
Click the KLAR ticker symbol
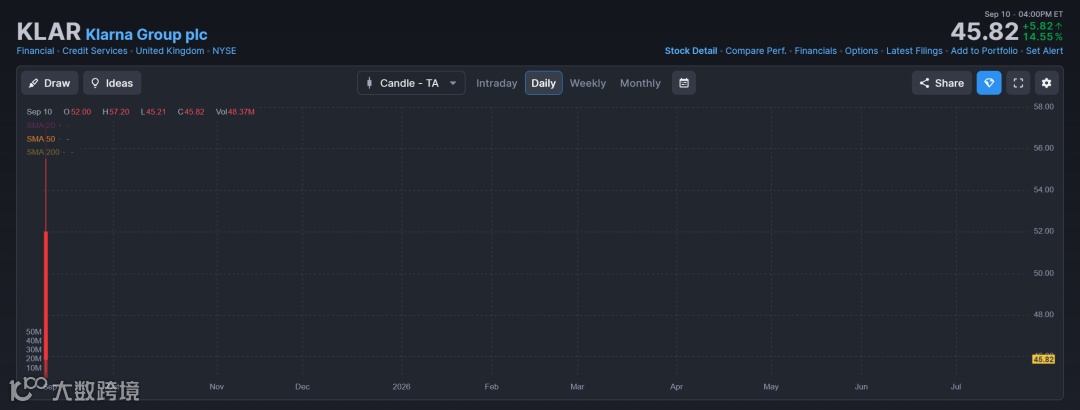[48, 32]
